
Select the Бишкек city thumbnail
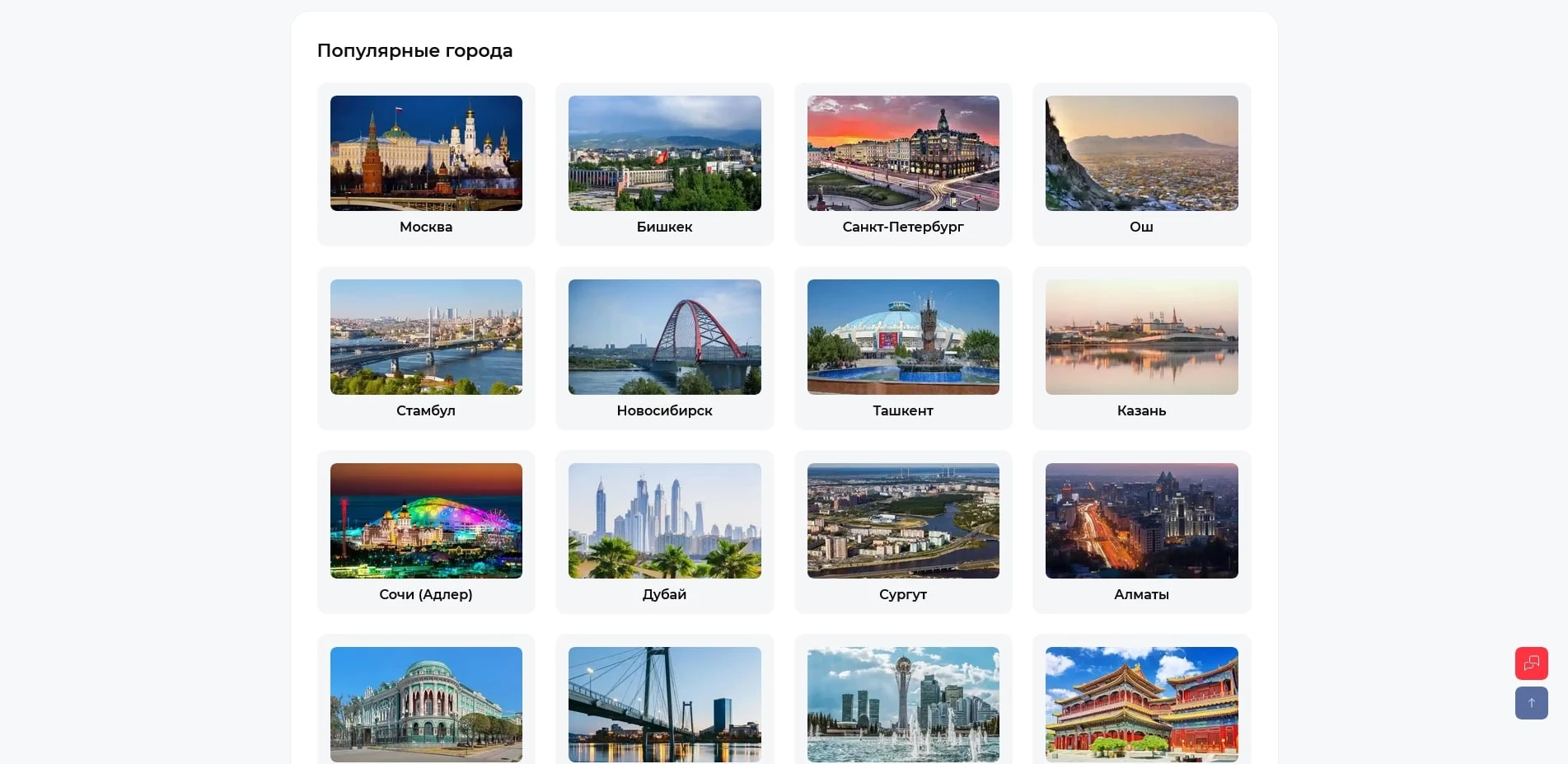point(664,153)
